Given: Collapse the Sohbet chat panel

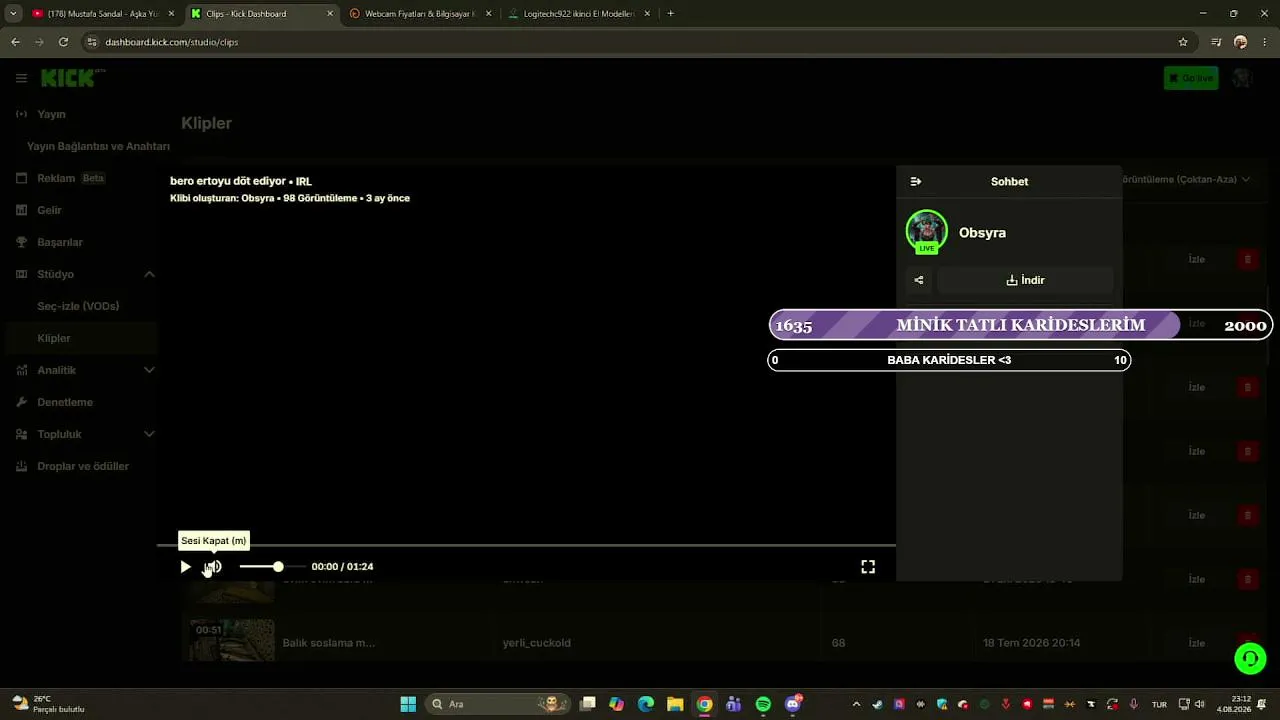Looking at the screenshot, I should coord(915,182).
